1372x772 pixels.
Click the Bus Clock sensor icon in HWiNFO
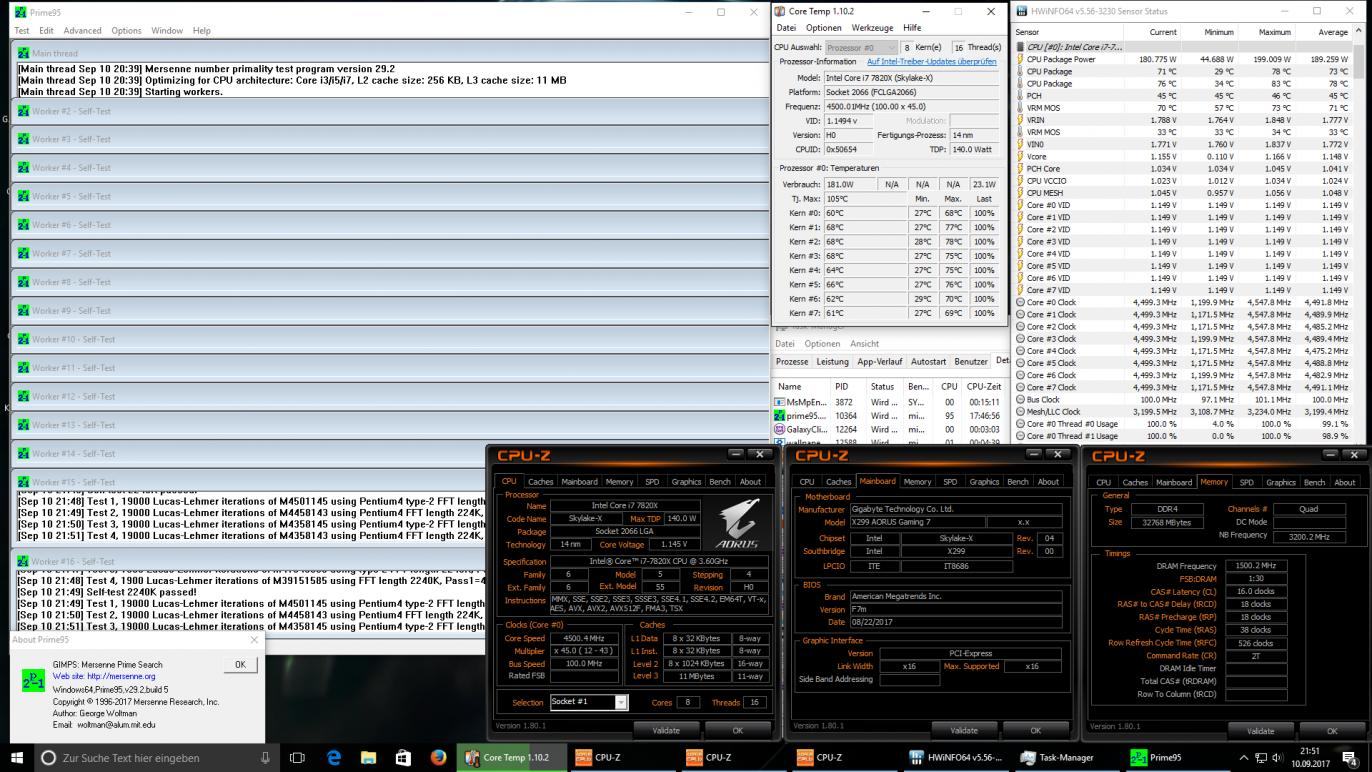coord(1020,399)
